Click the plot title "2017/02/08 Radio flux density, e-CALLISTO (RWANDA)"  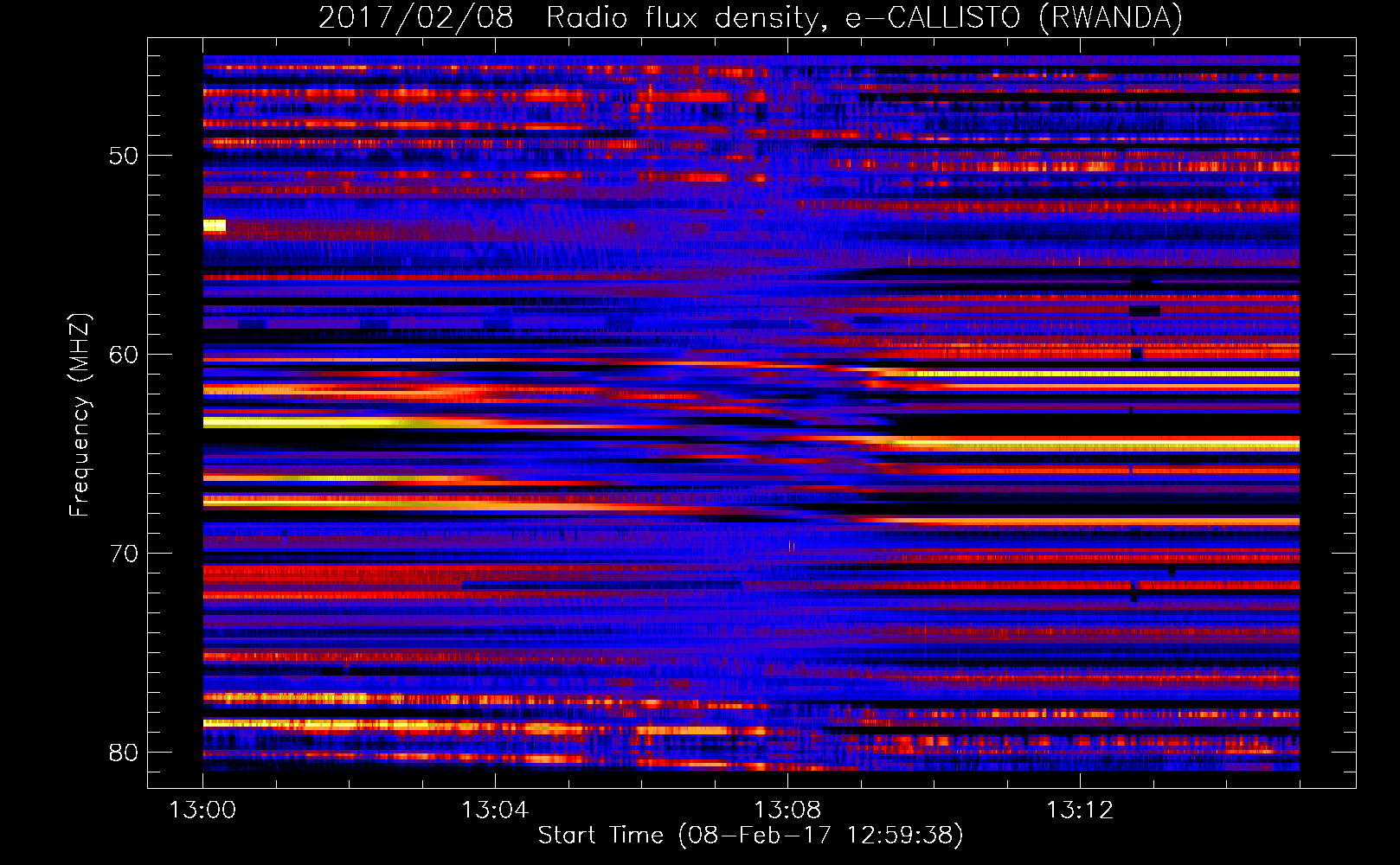[750, 17]
